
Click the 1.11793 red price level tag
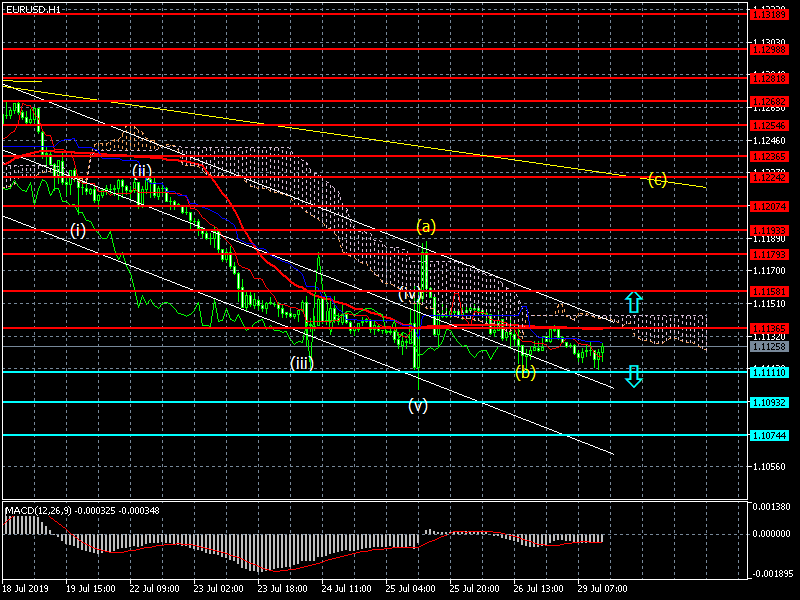(769, 254)
